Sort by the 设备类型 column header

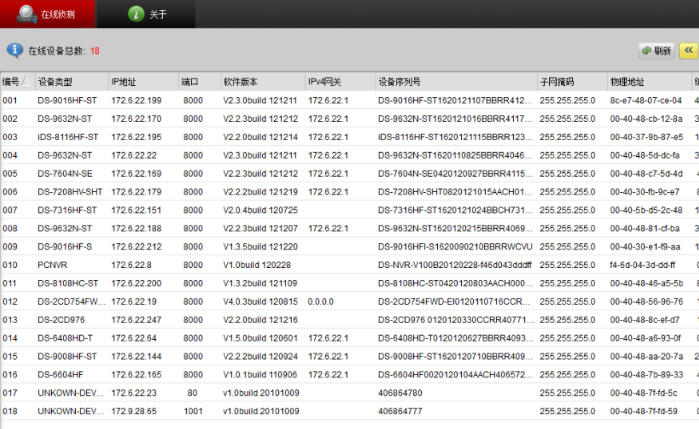(71, 82)
